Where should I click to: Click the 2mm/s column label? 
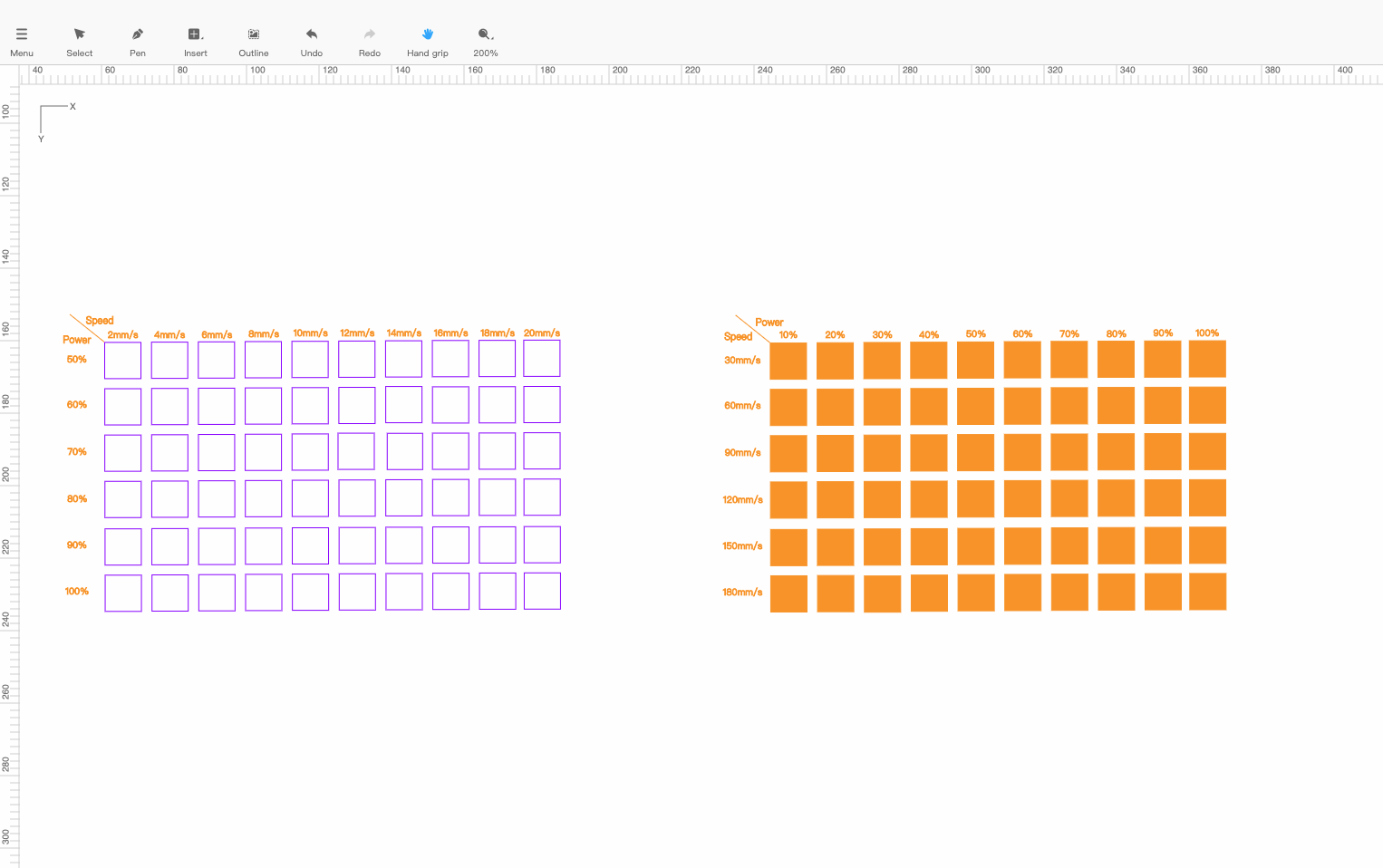pyautogui.click(x=122, y=335)
